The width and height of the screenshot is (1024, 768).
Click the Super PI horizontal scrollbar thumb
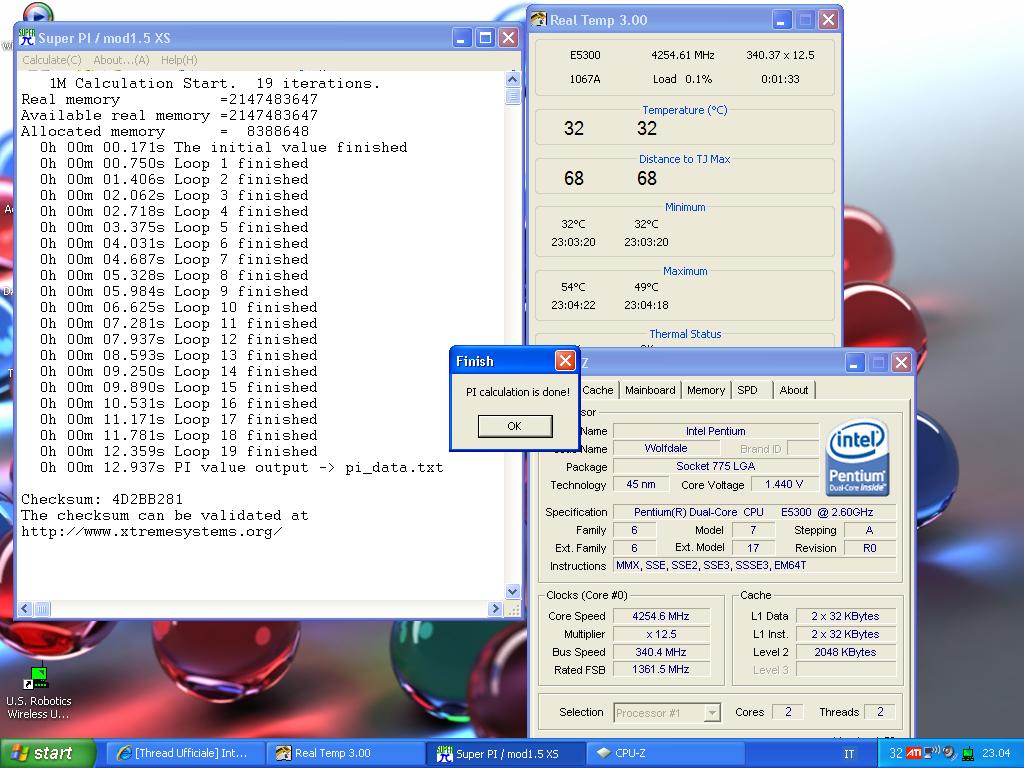[42, 609]
